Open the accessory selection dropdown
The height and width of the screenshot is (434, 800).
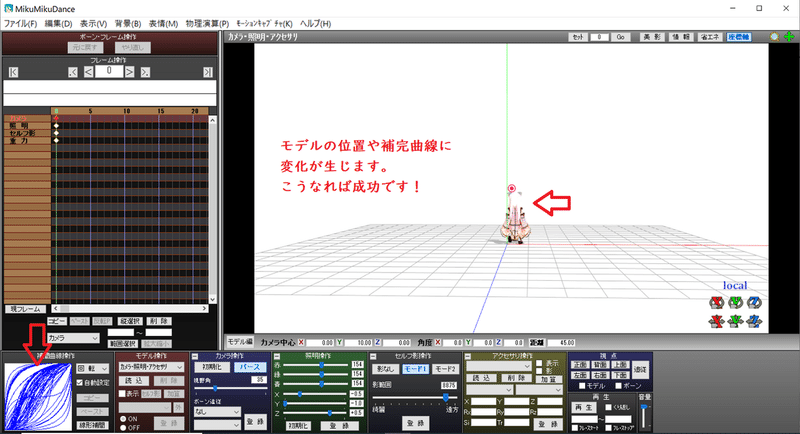click(499, 366)
